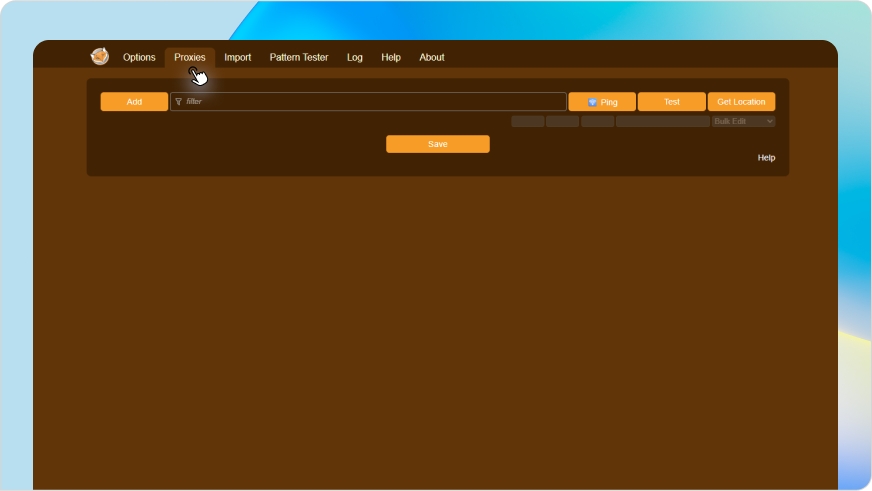Click the funnel icon in the filter box

coord(179,102)
